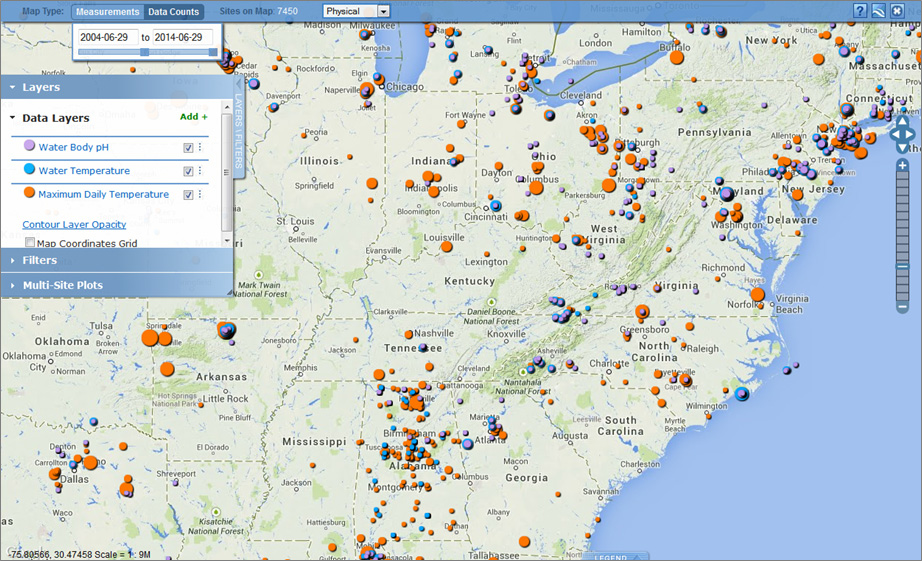Click the Kisatchie National Forest icon

216,512
